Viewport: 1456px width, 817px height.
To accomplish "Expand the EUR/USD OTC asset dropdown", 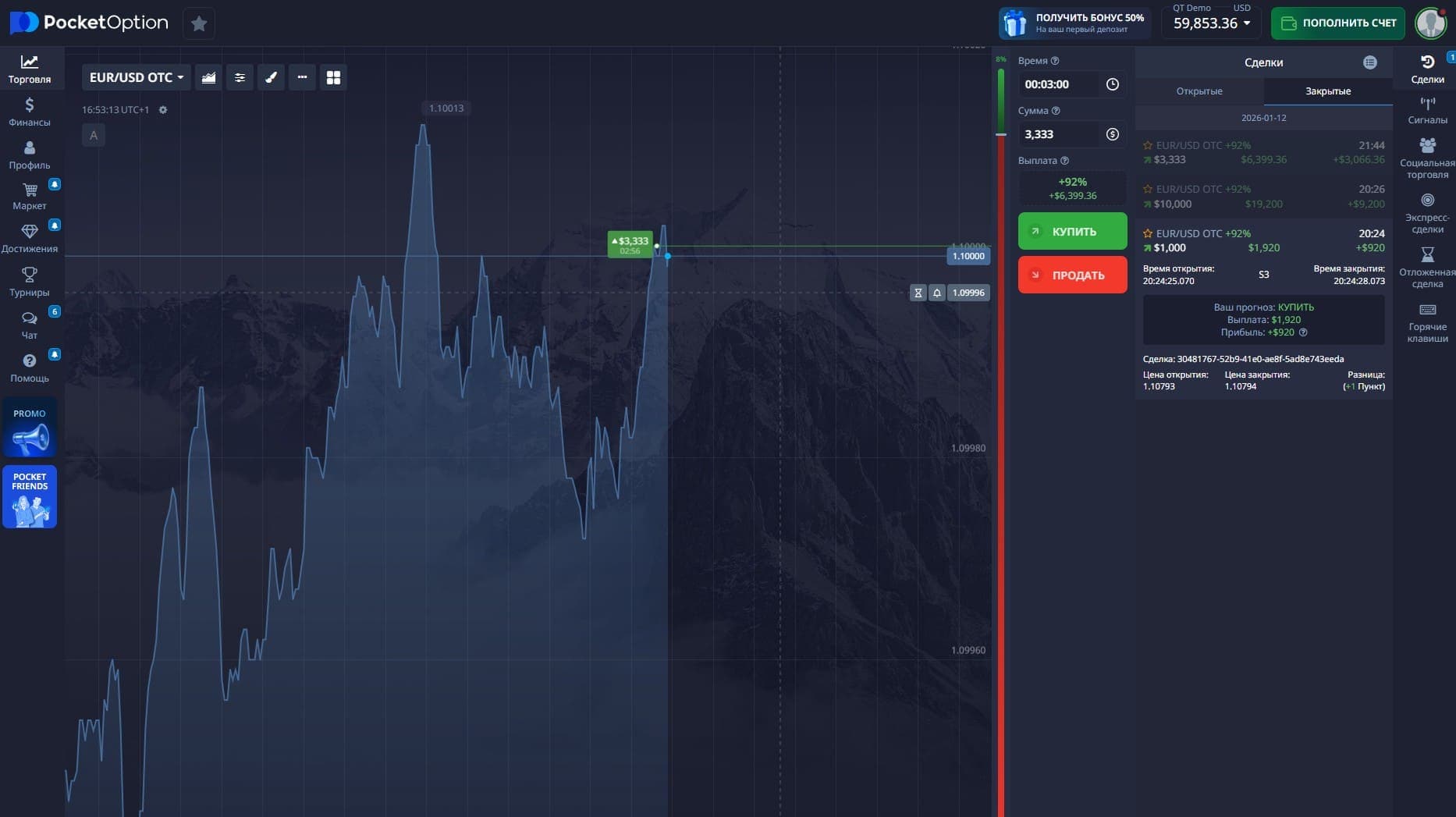I will (x=137, y=77).
